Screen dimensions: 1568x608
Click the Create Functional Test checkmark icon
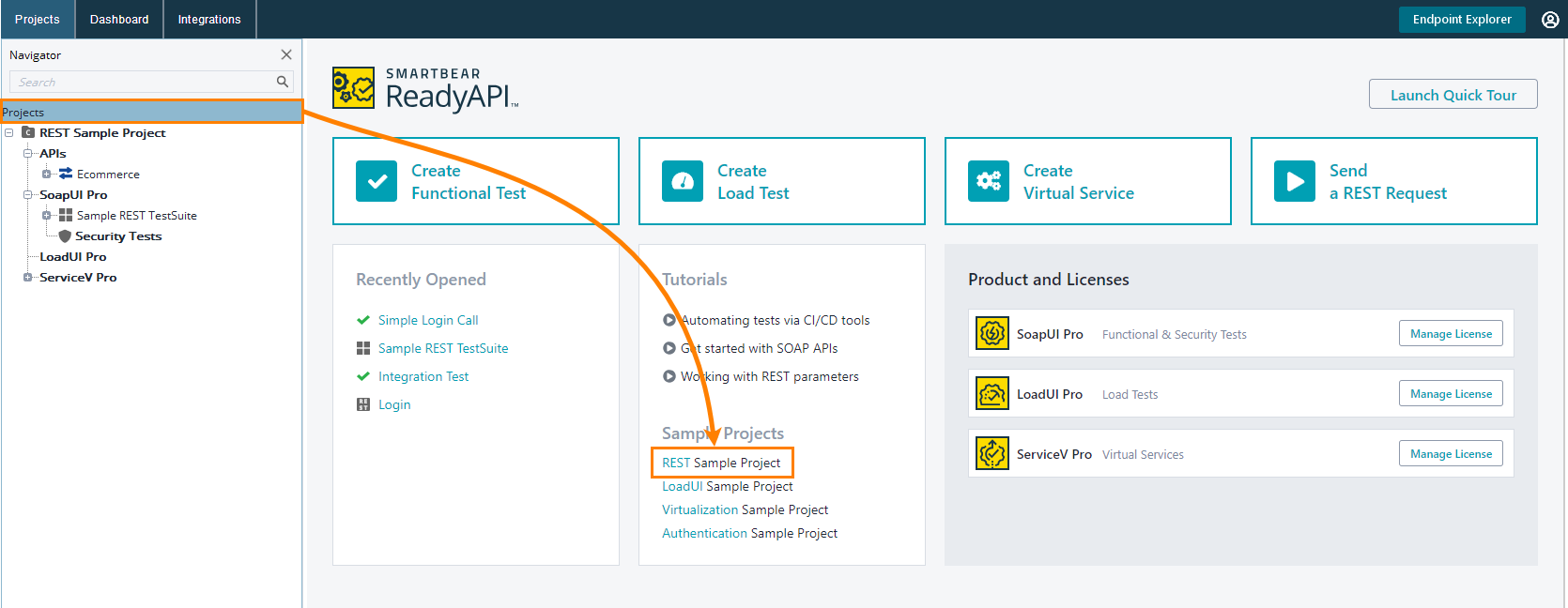[377, 181]
